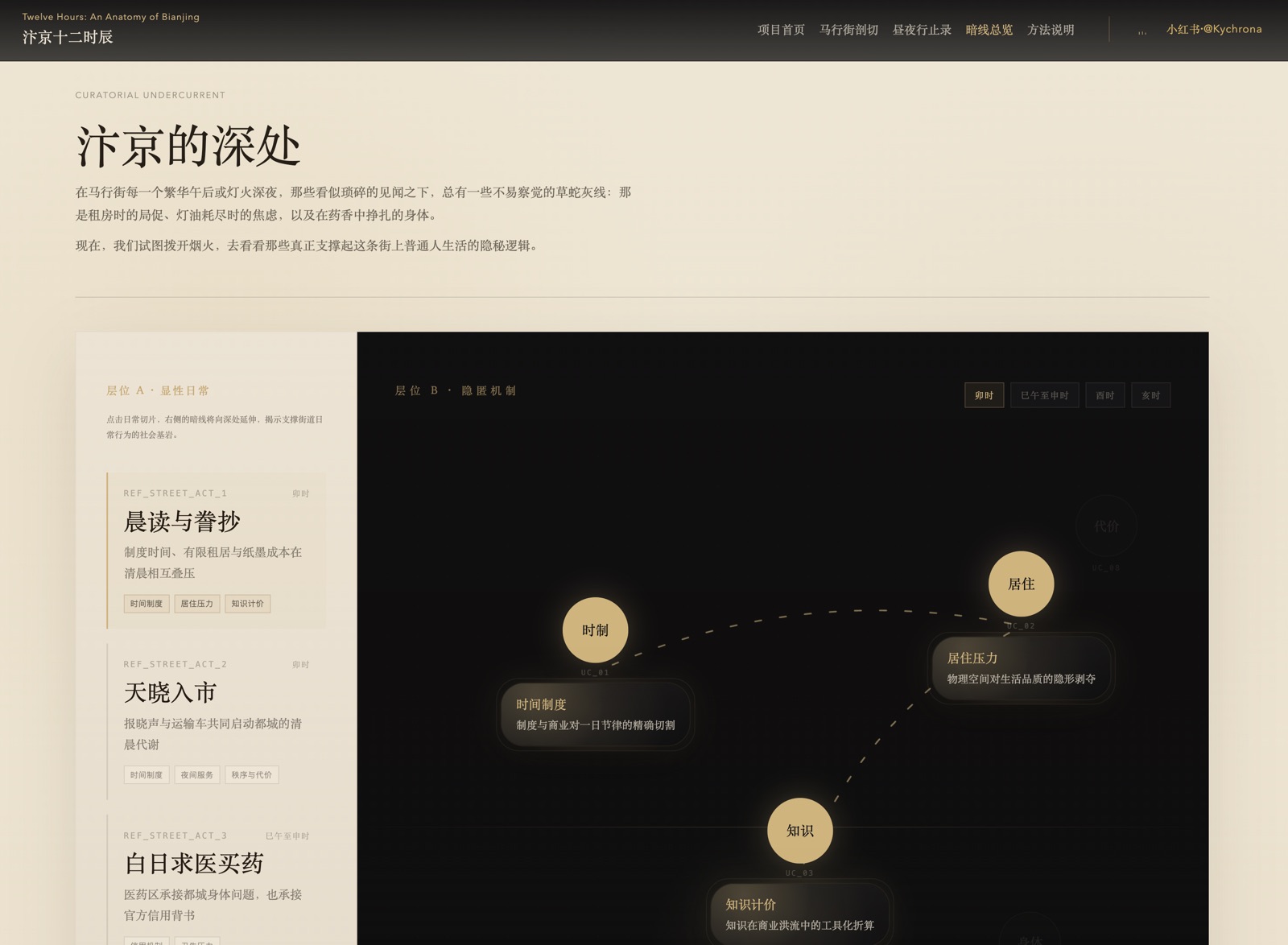Select the 亥时 time filter
The height and width of the screenshot is (945, 1288).
1150,395
